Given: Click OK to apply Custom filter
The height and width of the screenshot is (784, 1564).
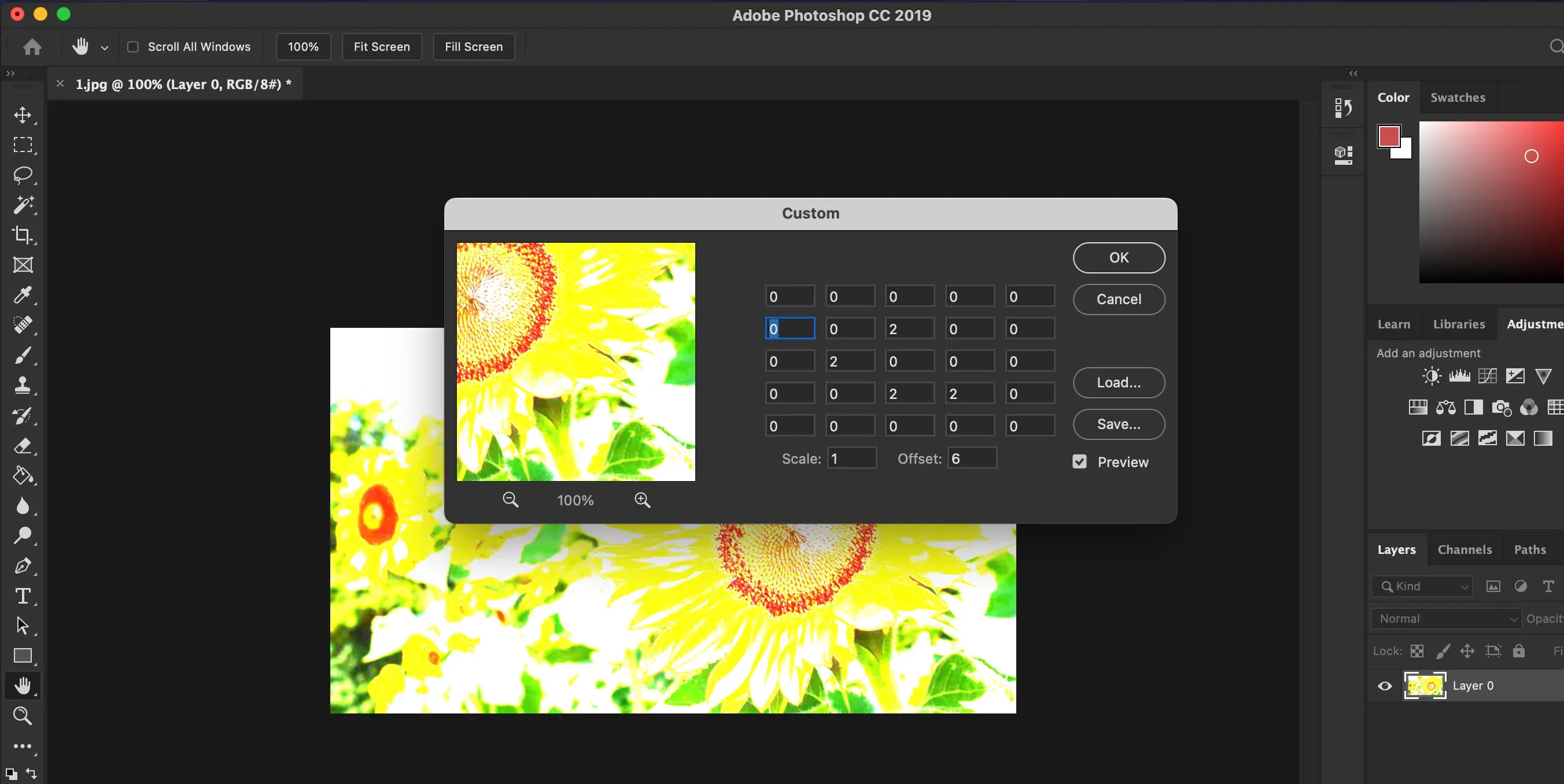Looking at the screenshot, I should [1119, 257].
